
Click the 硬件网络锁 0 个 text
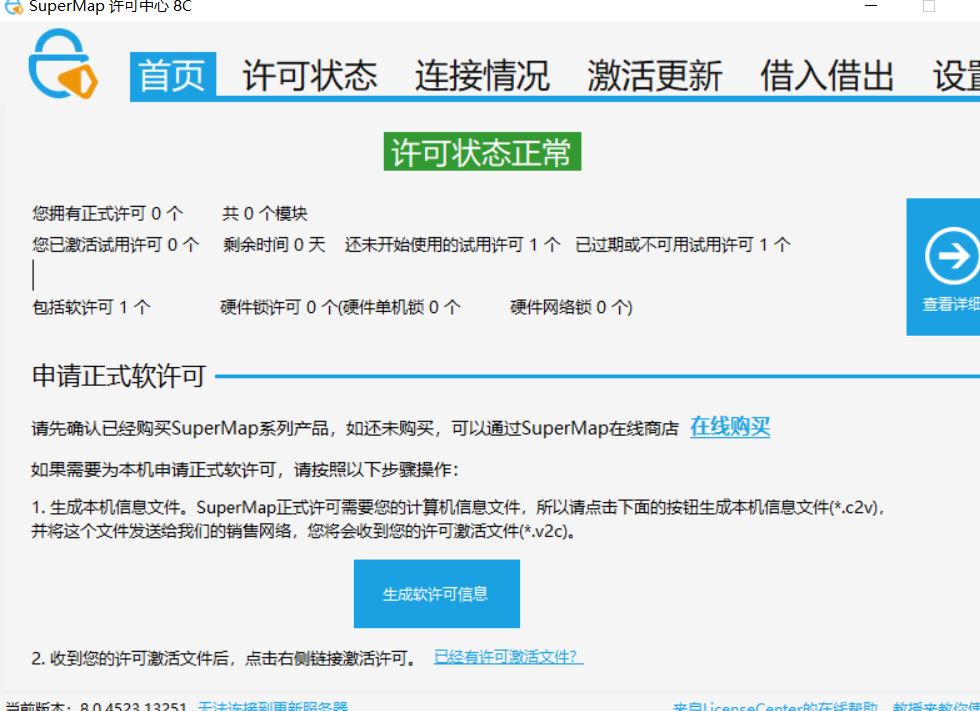pyautogui.click(x=568, y=307)
